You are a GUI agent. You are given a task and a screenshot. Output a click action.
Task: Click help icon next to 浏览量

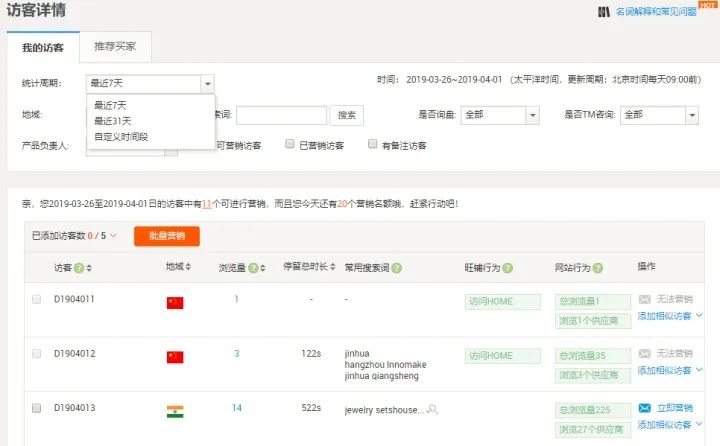tap(253, 268)
